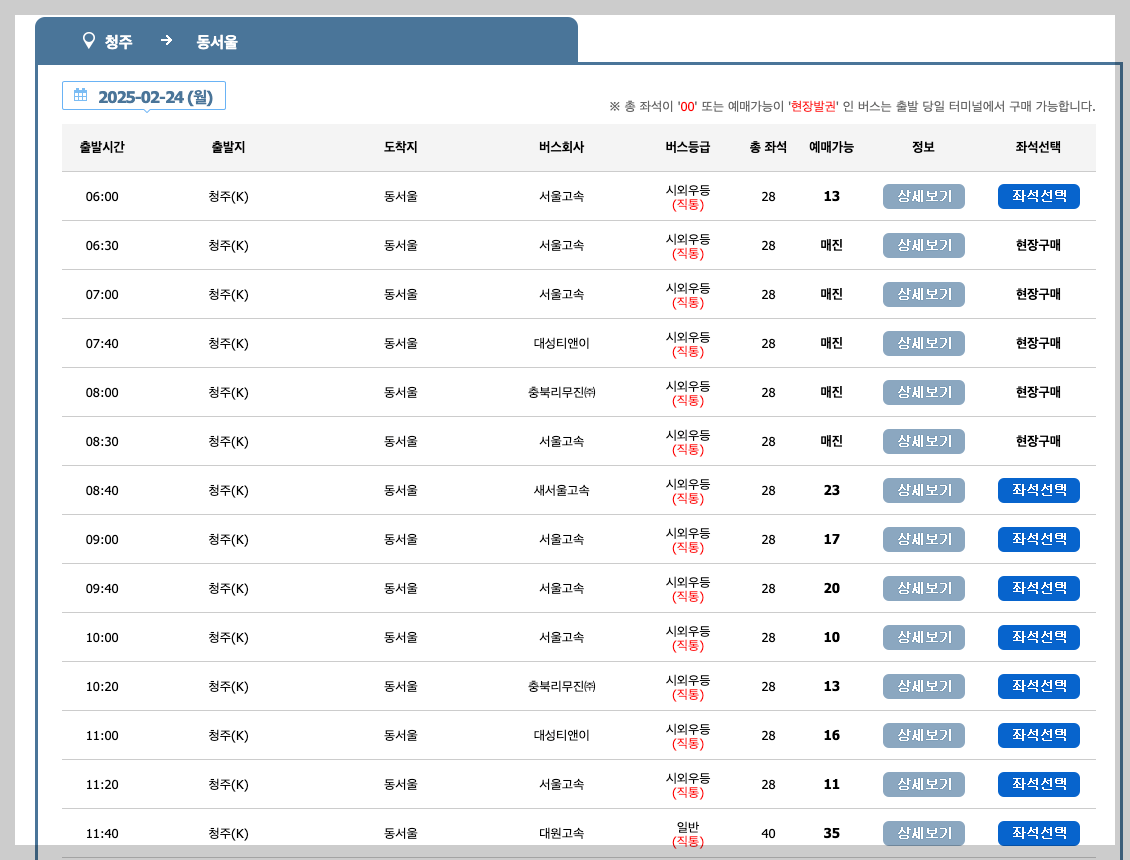Select seats for the 06:00 서울고속 bus
This screenshot has width=1130, height=860.
click(x=1038, y=196)
